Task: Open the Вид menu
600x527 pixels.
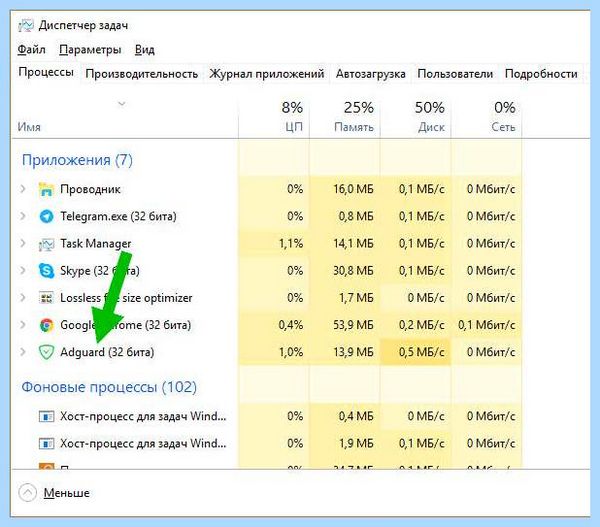Action: pyautogui.click(x=145, y=50)
